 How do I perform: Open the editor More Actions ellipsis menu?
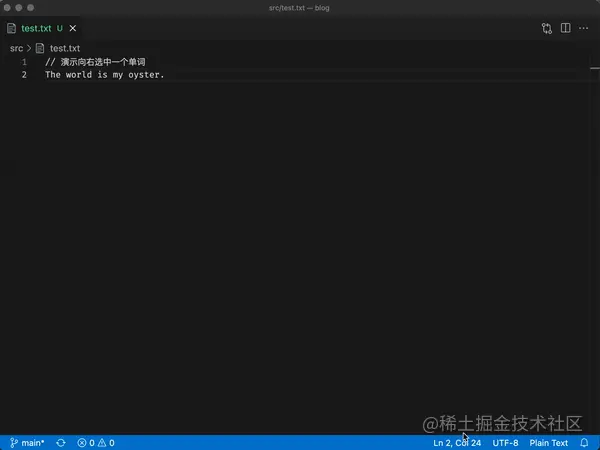point(583,29)
